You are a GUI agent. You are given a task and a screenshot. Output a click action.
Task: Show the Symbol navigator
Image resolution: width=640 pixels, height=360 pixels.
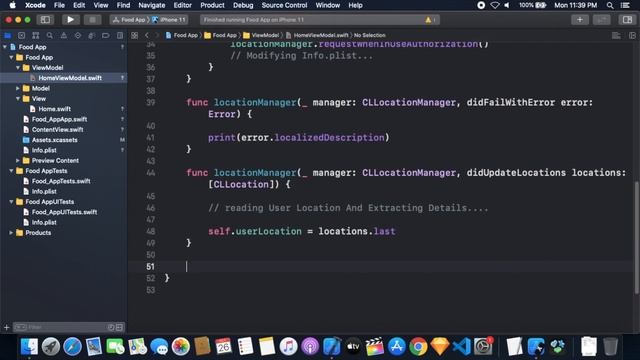(x=36, y=36)
